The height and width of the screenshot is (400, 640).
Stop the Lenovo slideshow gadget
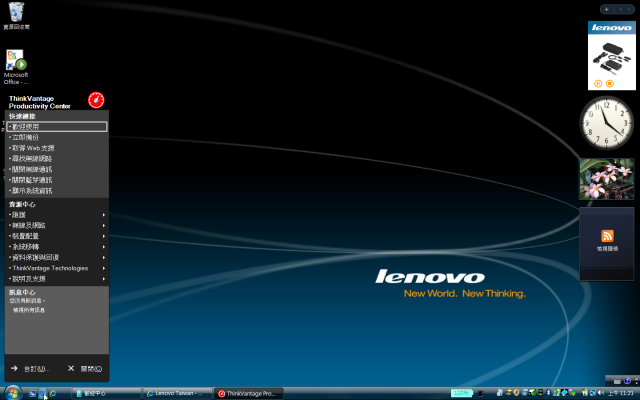(x=609, y=83)
